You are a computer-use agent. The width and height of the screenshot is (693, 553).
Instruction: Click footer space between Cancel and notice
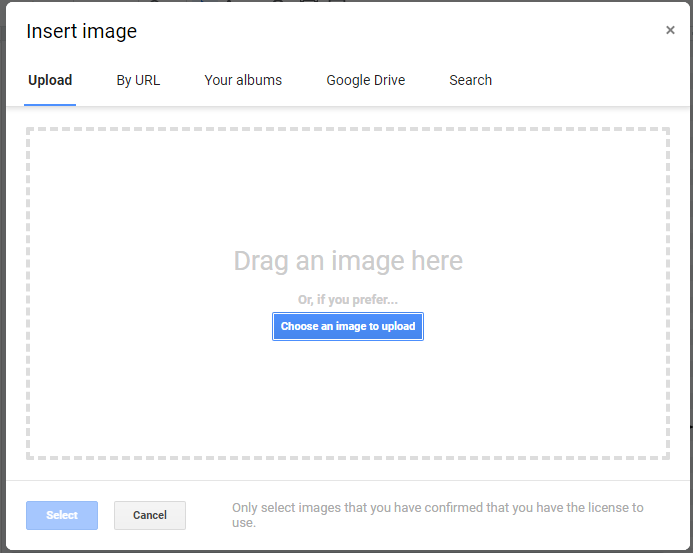coord(209,515)
